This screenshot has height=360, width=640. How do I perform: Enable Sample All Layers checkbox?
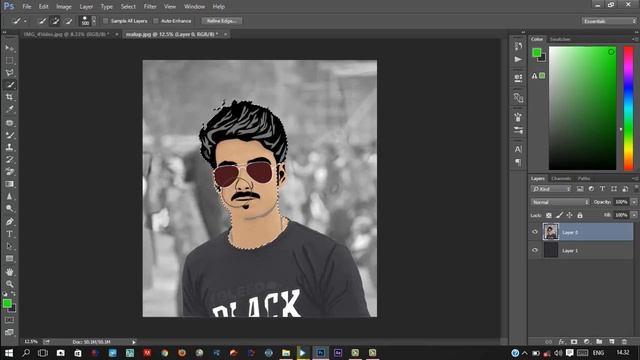tap(106, 21)
